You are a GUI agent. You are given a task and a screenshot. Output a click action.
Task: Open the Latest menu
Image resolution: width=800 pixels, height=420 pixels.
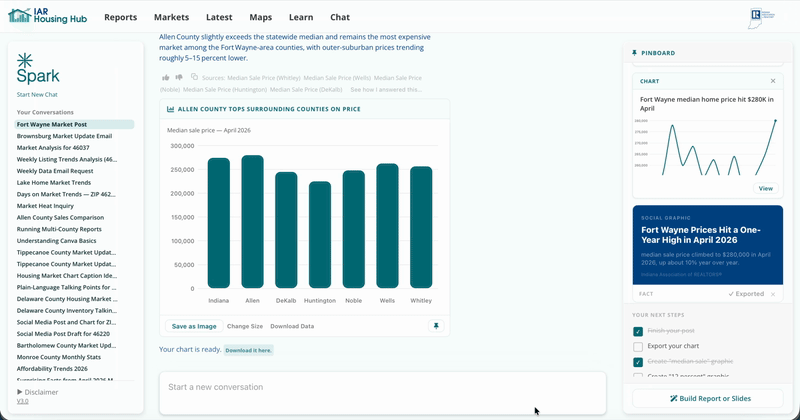point(219,17)
